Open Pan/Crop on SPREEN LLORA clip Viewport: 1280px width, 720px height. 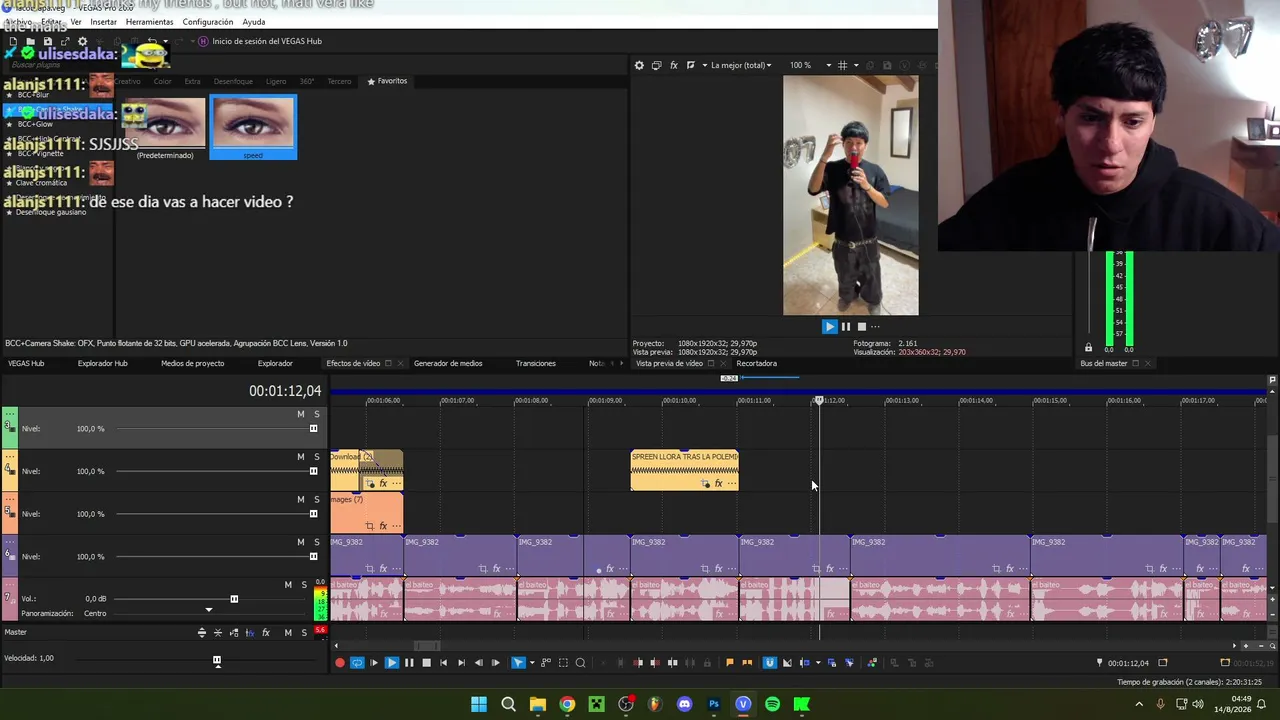705,484
